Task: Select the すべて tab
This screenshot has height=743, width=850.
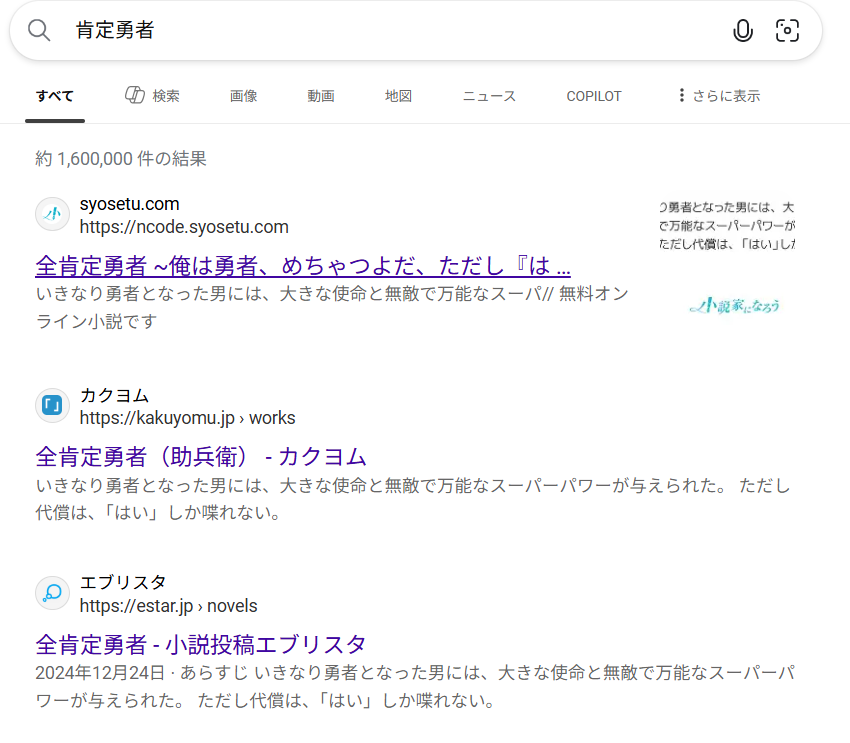Action: [x=55, y=96]
